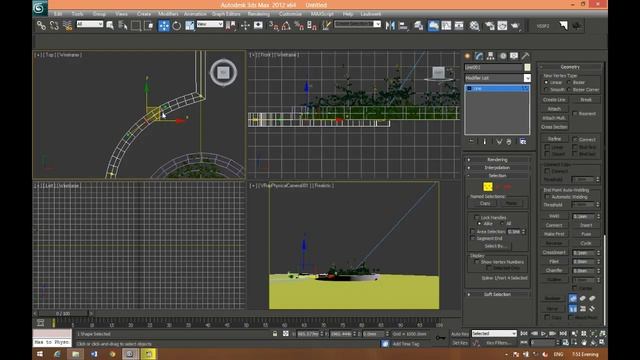Viewport: 640px width, 360px height.
Task: Toggle the Angle Snap icon
Action: pyautogui.click(x=286, y=26)
